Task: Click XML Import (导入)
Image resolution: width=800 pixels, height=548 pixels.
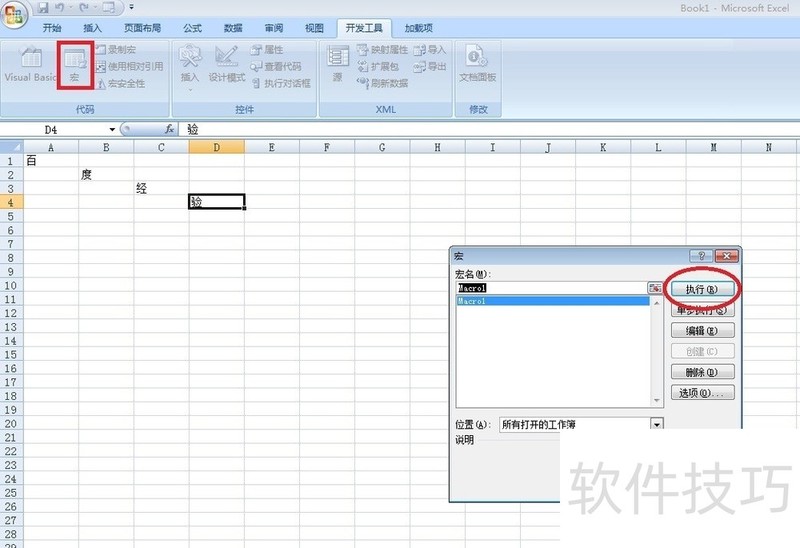Action: click(430, 49)
